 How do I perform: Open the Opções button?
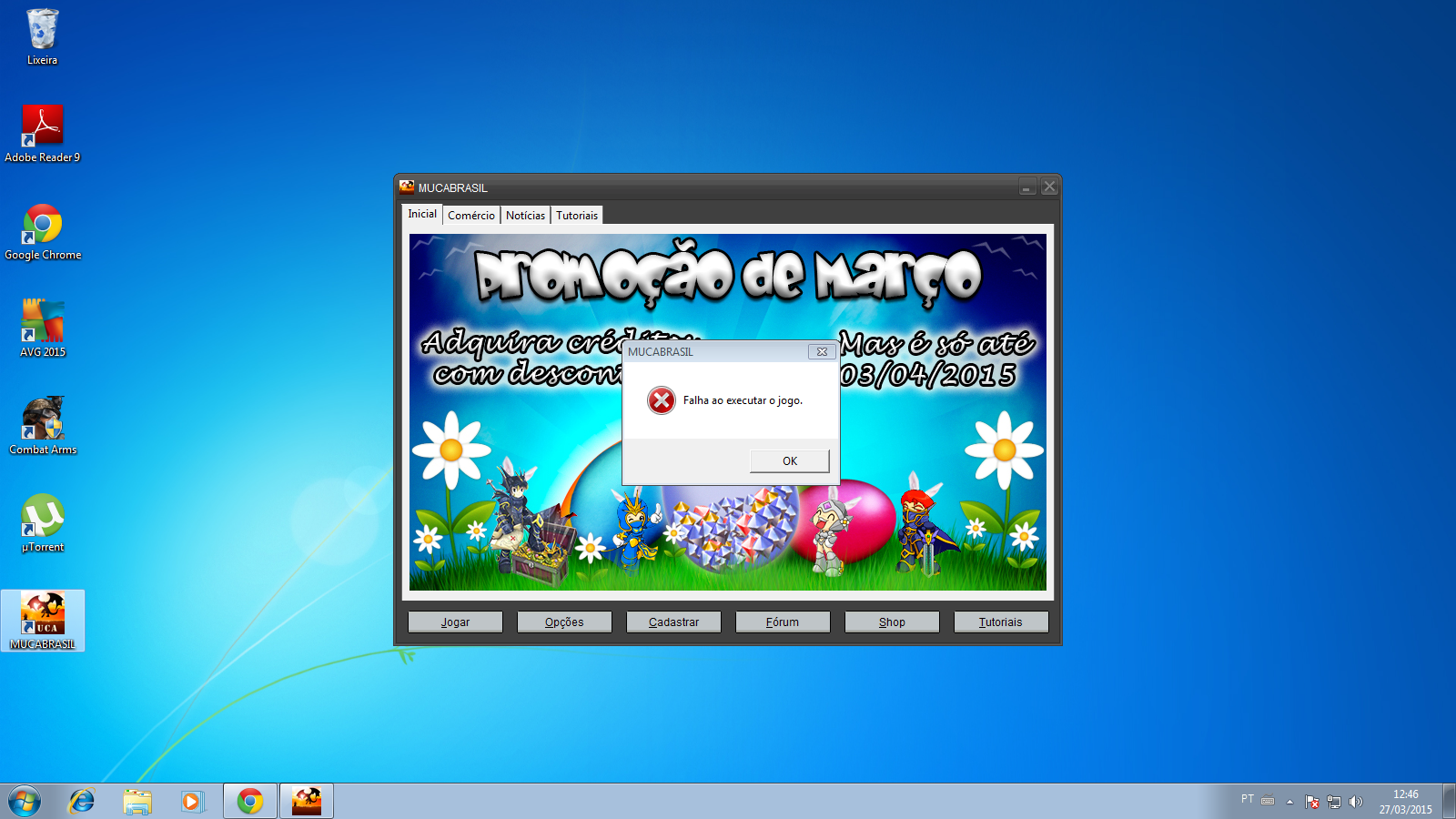pos(564,622)
